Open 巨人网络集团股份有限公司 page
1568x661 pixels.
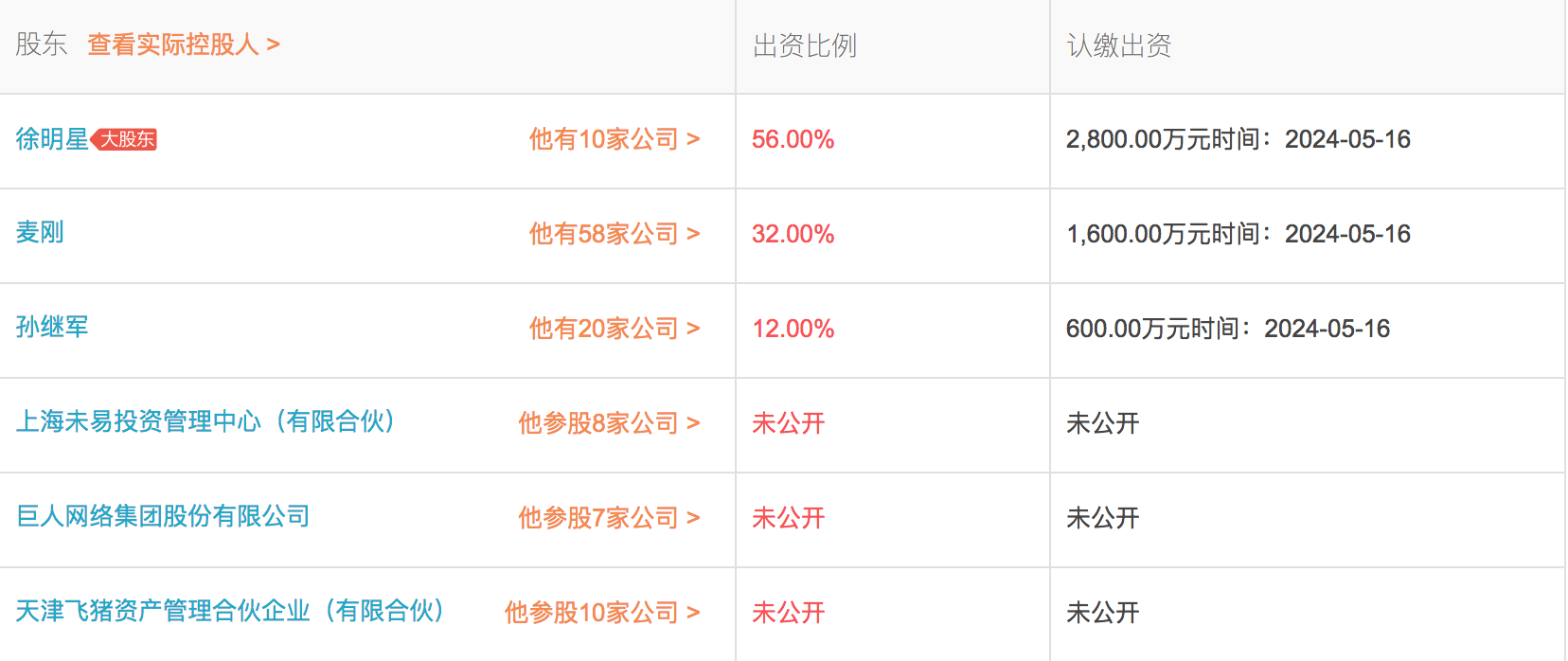pyautogui.click(x=163, y=516)
